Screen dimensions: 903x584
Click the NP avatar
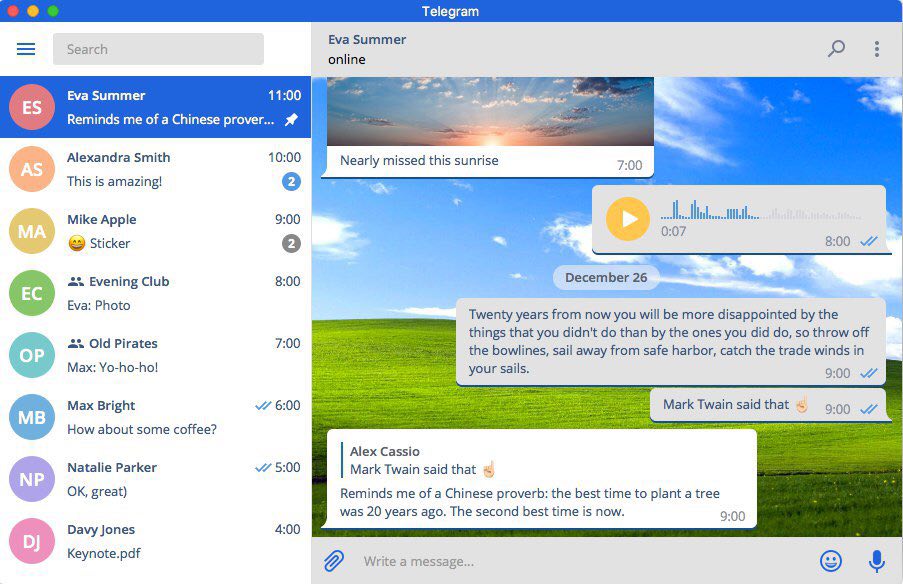click(32, 479)
